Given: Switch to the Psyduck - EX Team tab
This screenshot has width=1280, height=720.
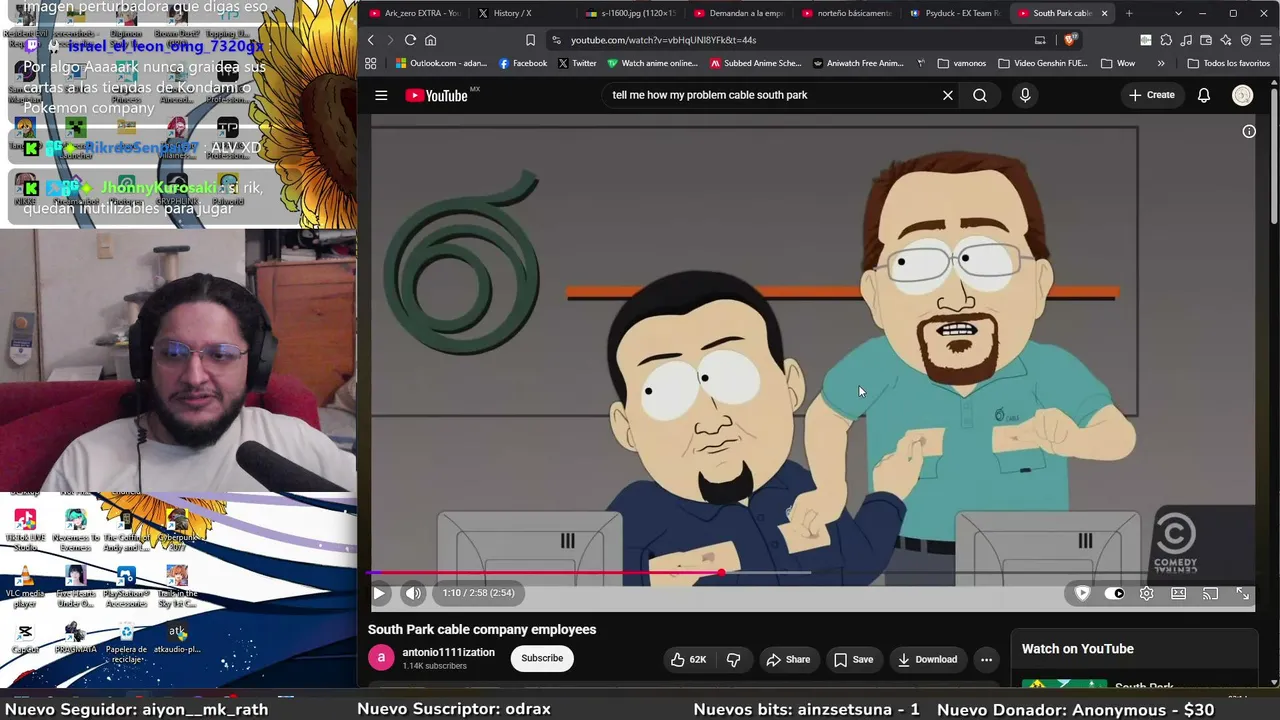Looking at the screenshot, I should (954, 13).
